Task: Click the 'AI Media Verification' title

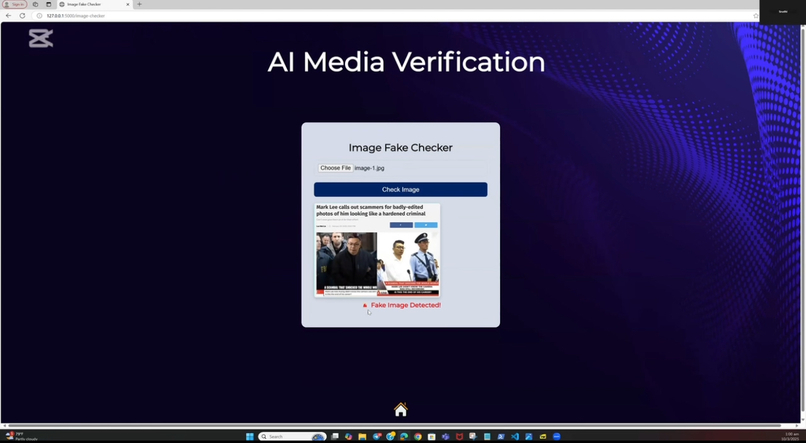Action: pos(406,62)
